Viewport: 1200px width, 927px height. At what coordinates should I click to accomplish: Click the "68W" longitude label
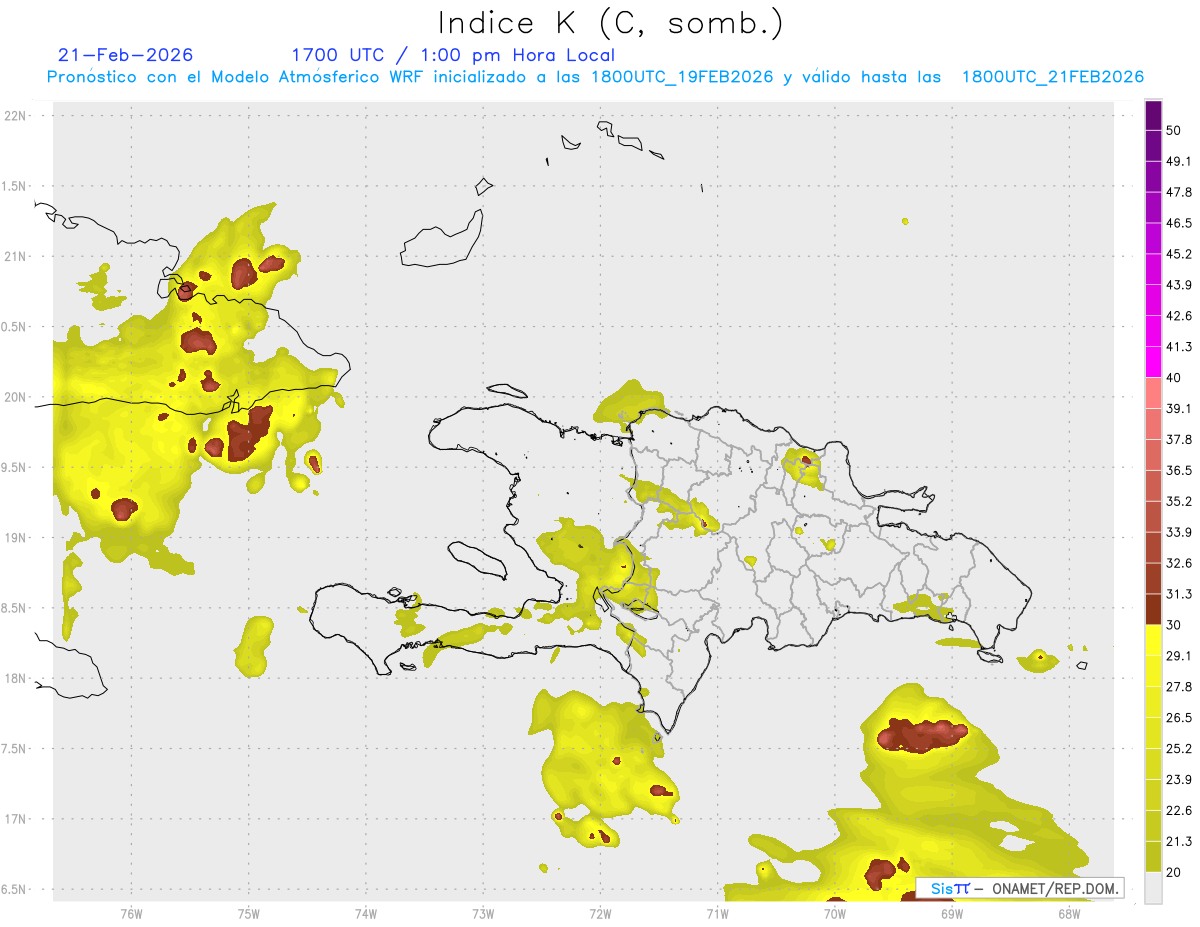1068,914
